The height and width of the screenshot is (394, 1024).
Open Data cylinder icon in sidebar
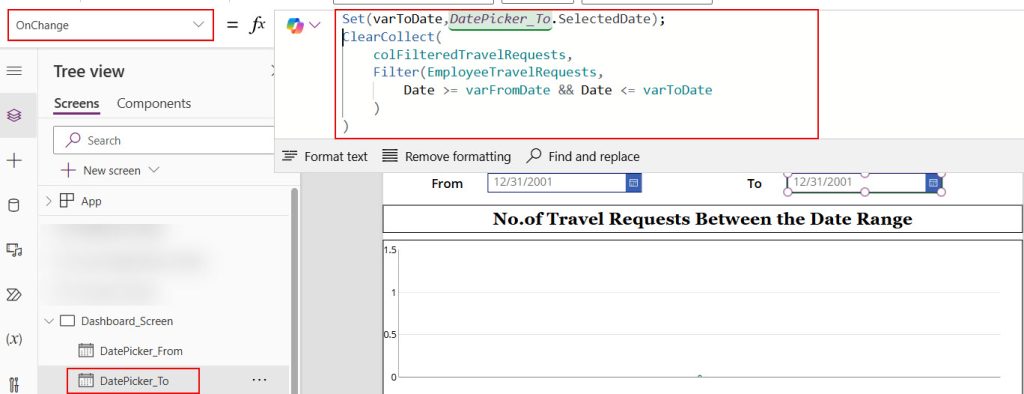tap(14, 205)
